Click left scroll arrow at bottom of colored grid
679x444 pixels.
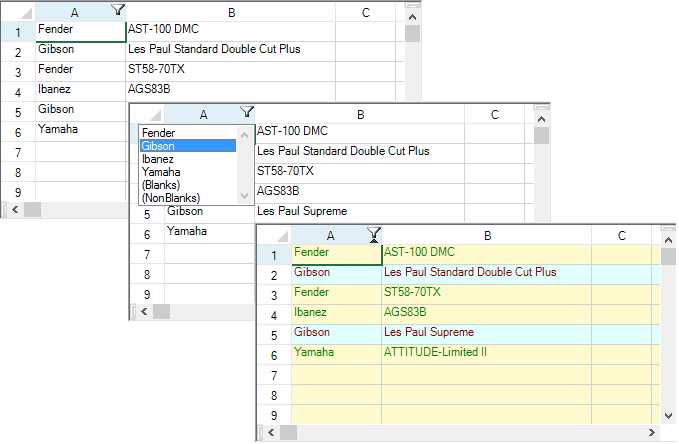pos(271,432)
